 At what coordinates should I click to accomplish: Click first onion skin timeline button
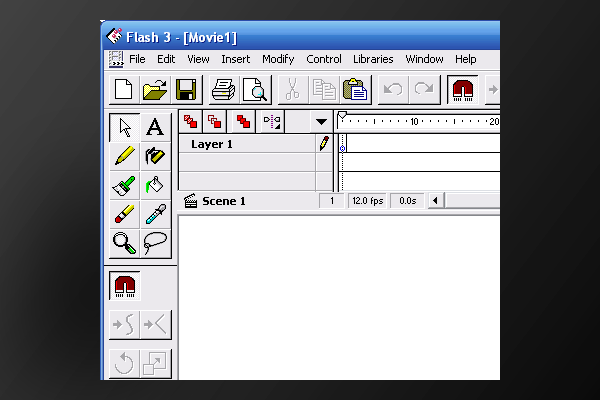tap(191, 122)
